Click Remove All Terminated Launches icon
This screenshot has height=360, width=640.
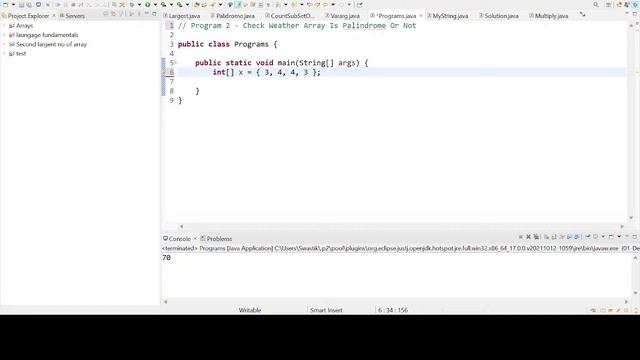pos(536,237)
